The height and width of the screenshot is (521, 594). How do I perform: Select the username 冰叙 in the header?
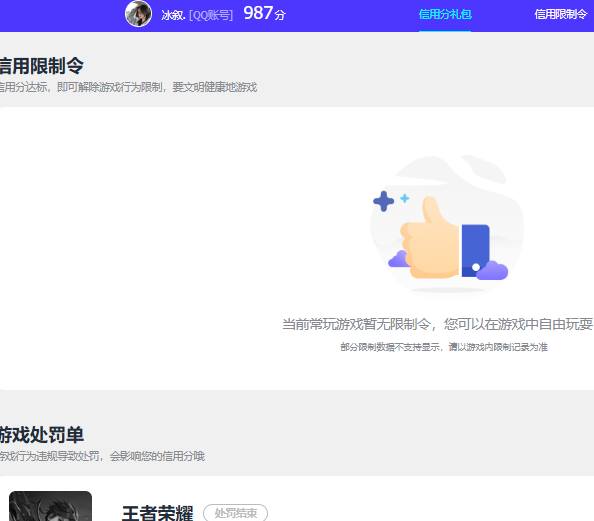(173, 15)
